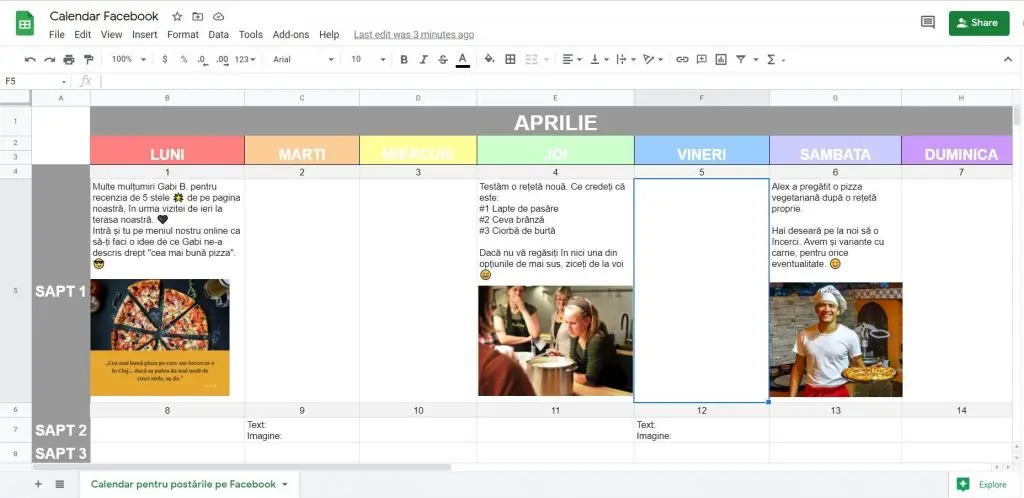Viewport: 1024px width, 498px height.
Task: Format selection as currency with the dollar icon
Action: (x=165, y=59)
